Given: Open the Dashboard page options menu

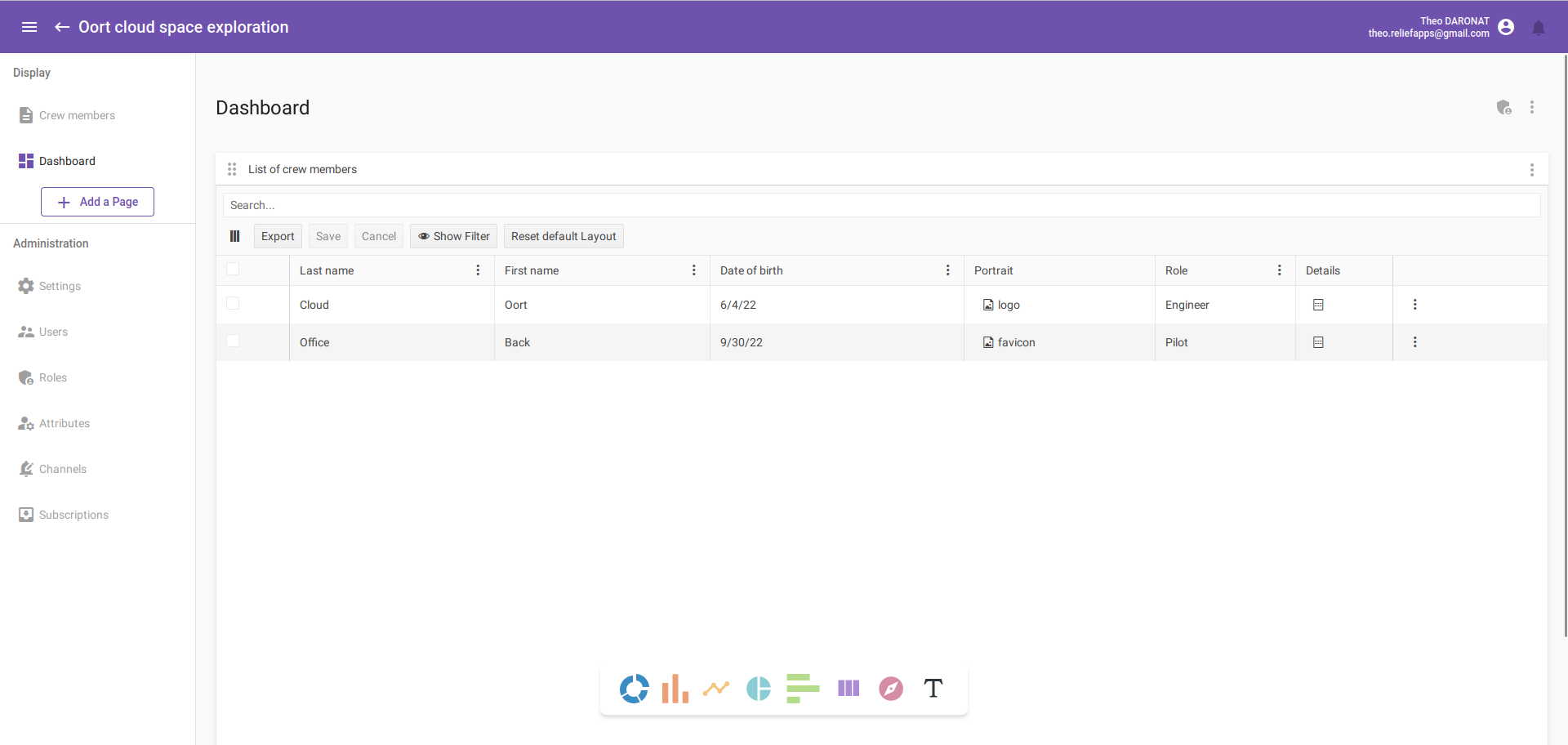Looking at the screenshot, I should coord(1532,107).
